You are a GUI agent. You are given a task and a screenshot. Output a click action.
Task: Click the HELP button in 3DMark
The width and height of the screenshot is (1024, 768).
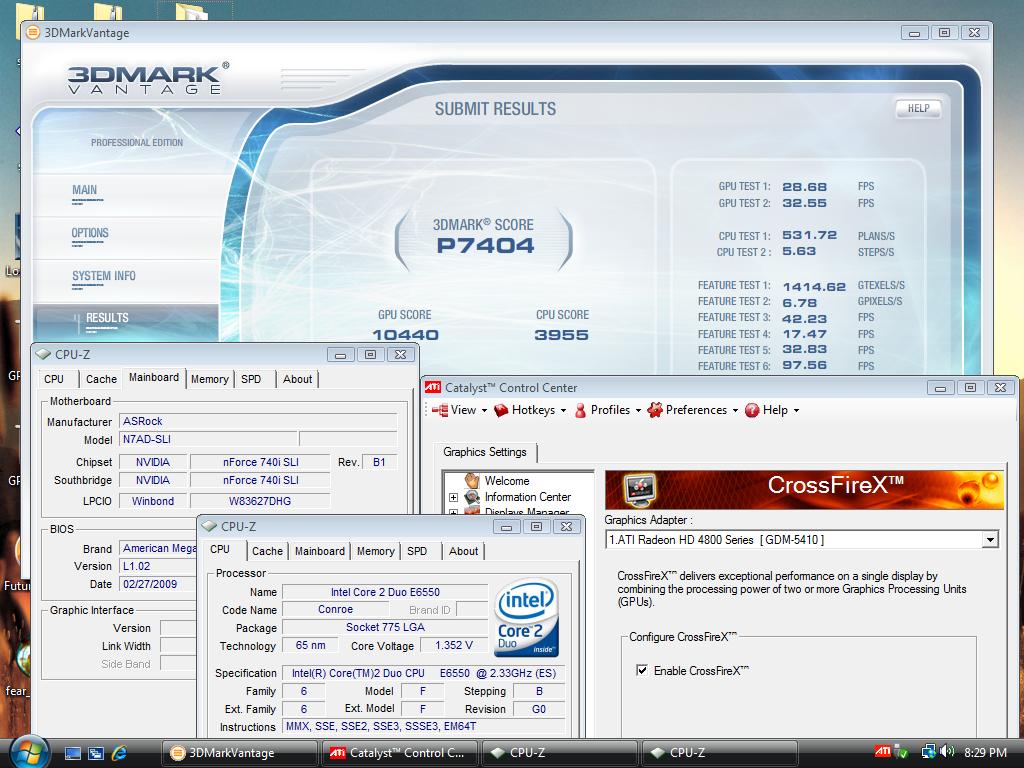(918, 108)
